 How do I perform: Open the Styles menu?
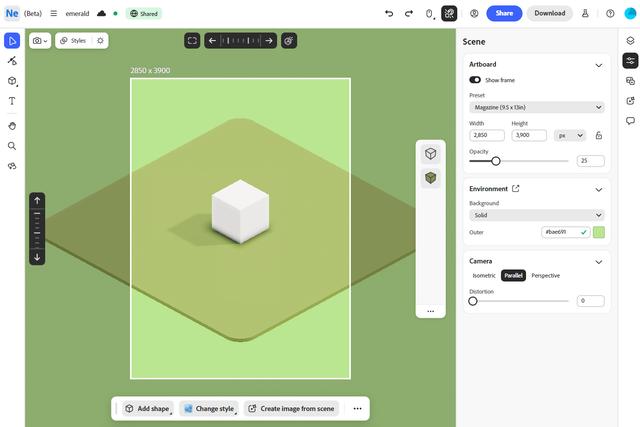coord(73,41)
